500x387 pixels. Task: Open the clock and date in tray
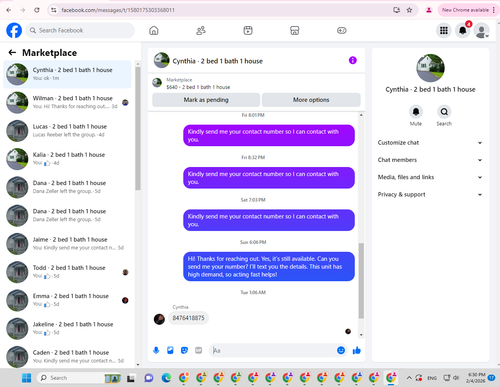[476, 378]
